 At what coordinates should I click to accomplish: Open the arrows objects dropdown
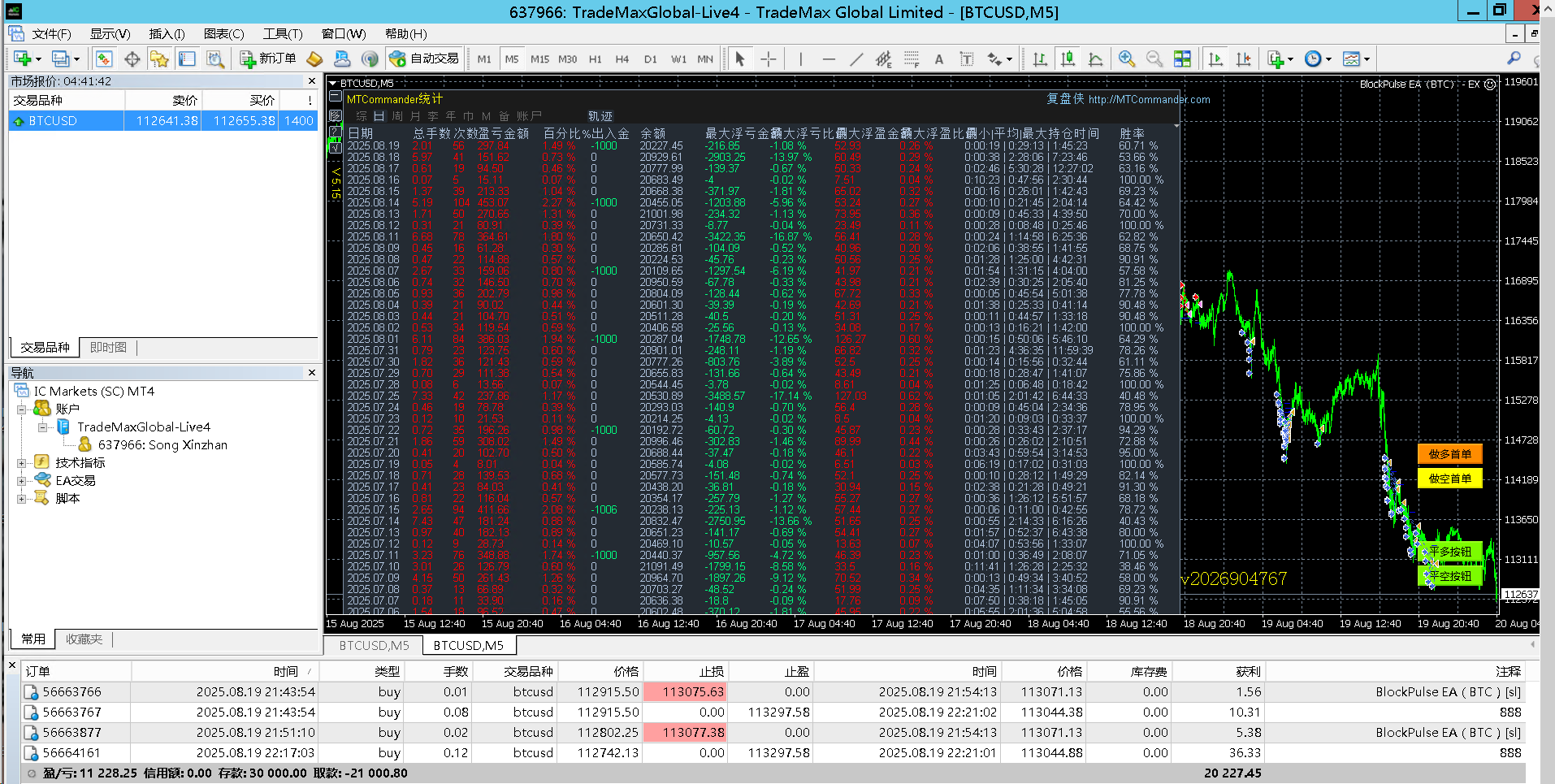point(1009,59)
